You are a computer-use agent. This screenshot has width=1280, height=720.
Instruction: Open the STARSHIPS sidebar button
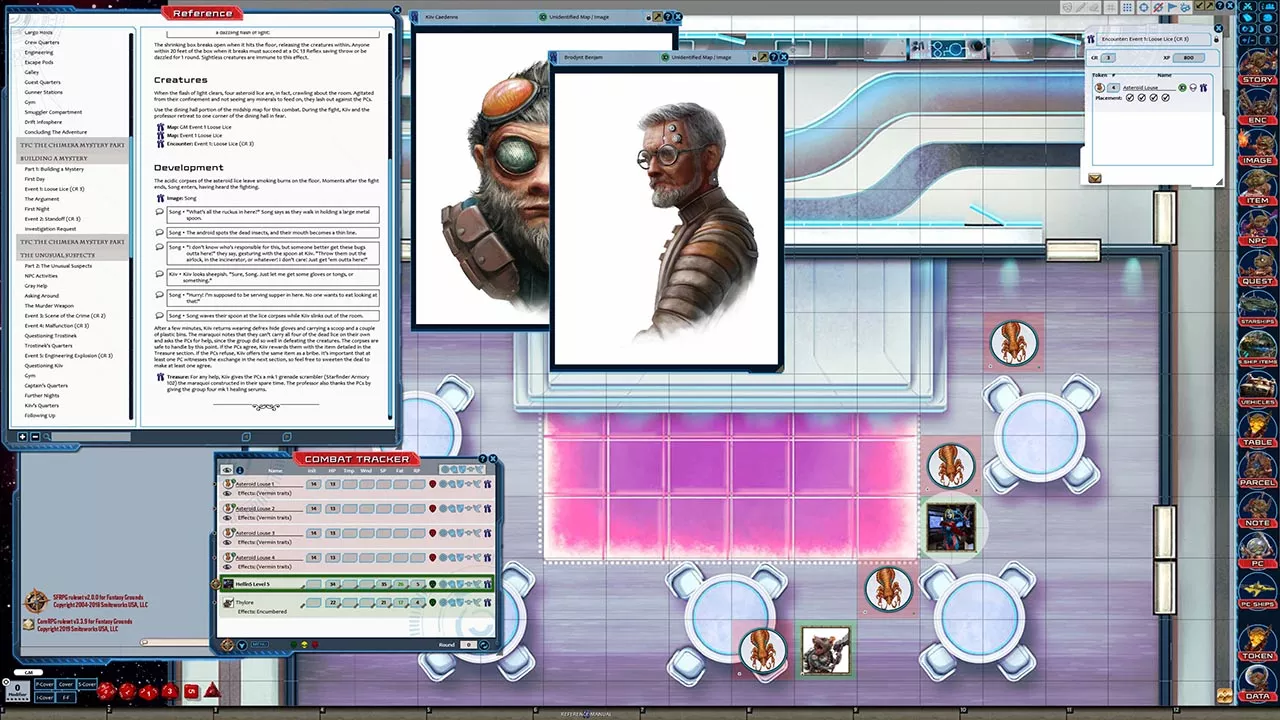[1257, 309]
